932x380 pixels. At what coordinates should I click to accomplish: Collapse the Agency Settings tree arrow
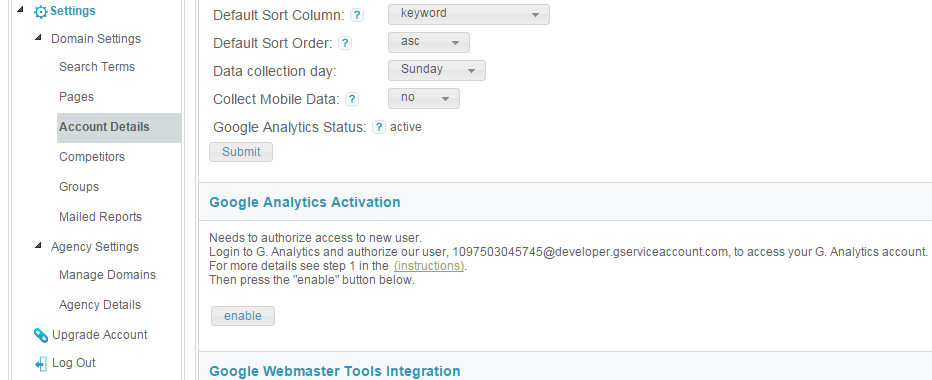[39, 245]
